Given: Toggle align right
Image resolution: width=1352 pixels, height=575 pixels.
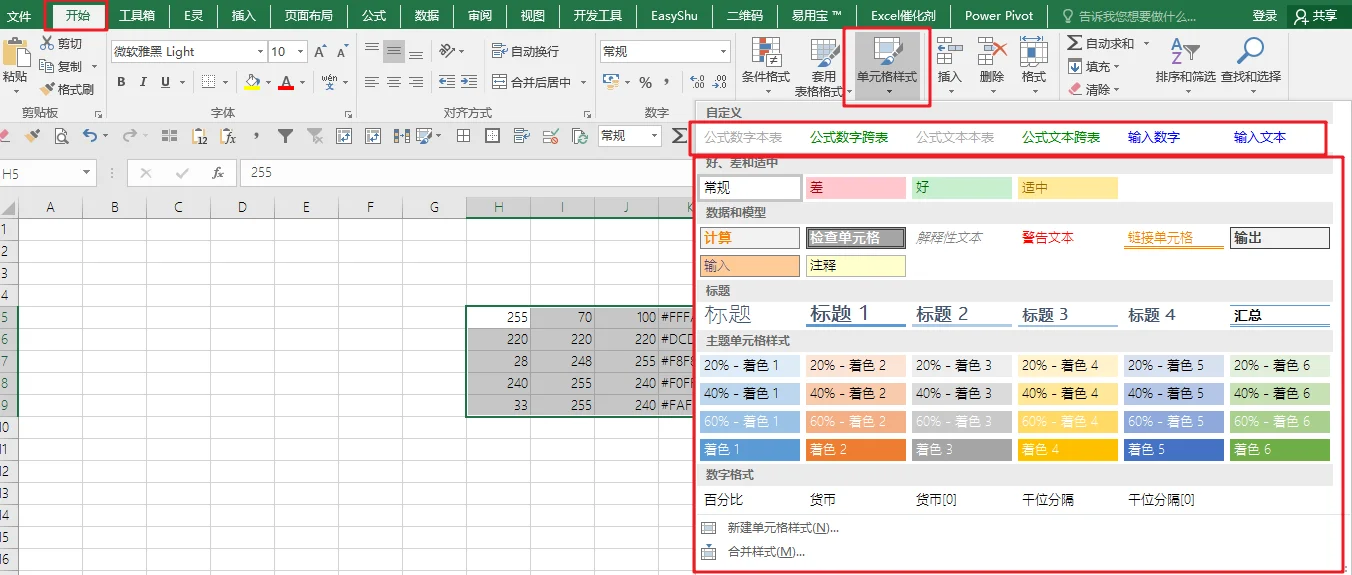Looking at the screenshot, I should (x=417, y=82).
